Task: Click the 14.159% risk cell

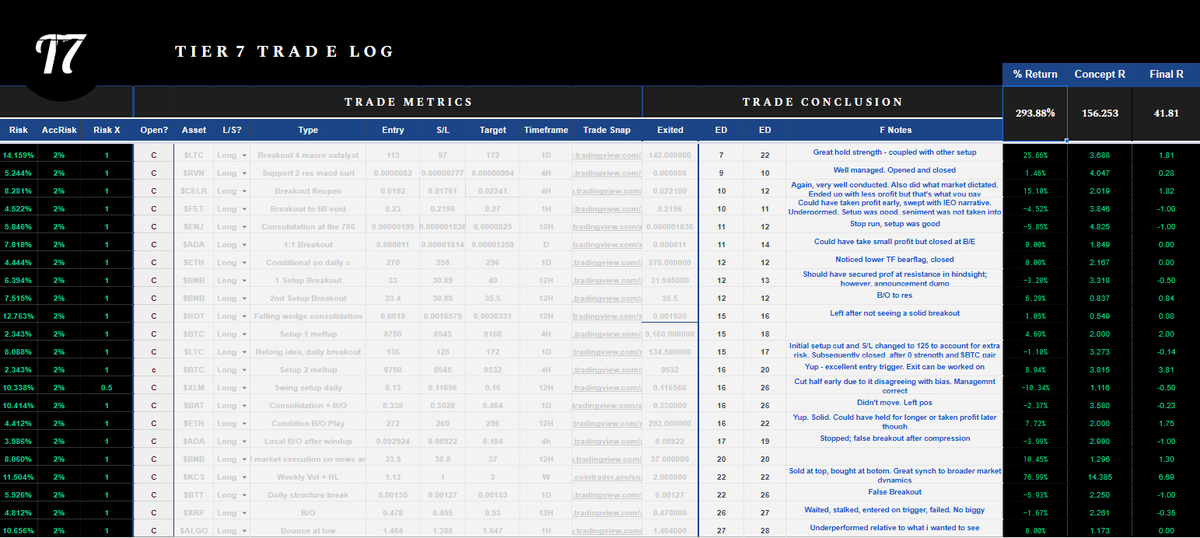Action: coord(19,155)
